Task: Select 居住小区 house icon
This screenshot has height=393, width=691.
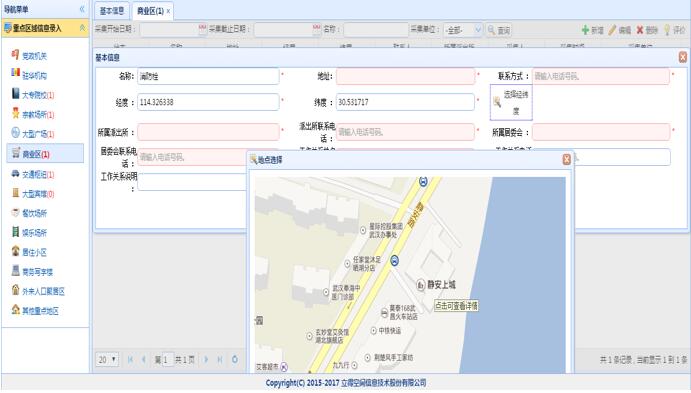Action: point(15,251)
